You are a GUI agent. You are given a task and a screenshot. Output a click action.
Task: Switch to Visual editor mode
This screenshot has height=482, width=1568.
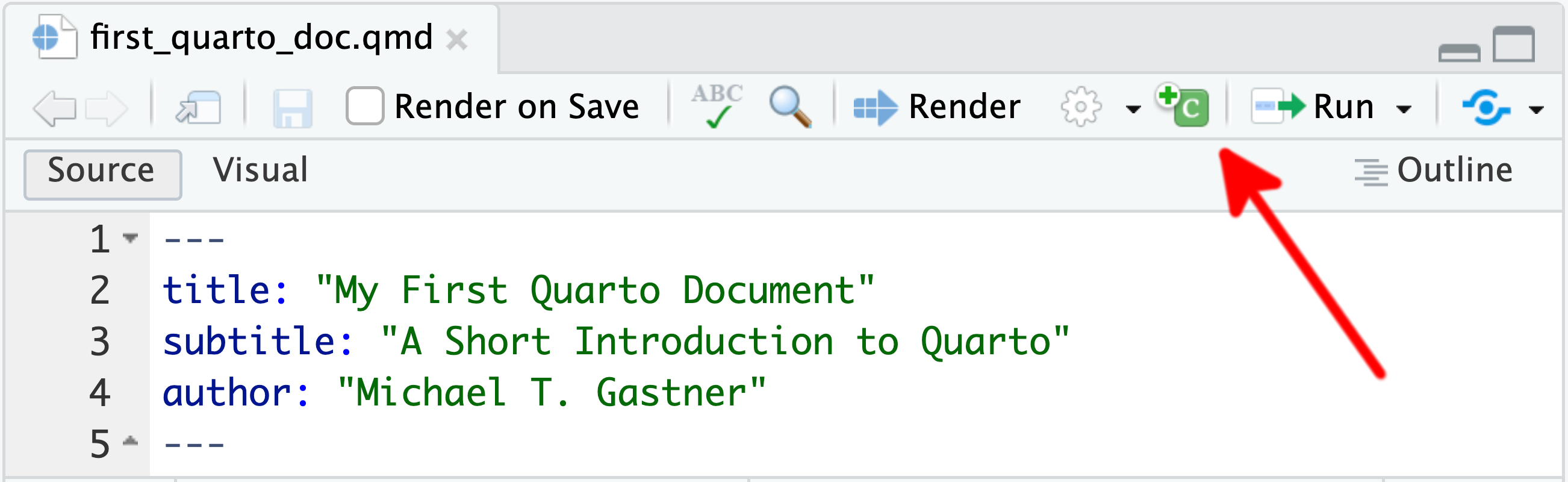[260, 170]
